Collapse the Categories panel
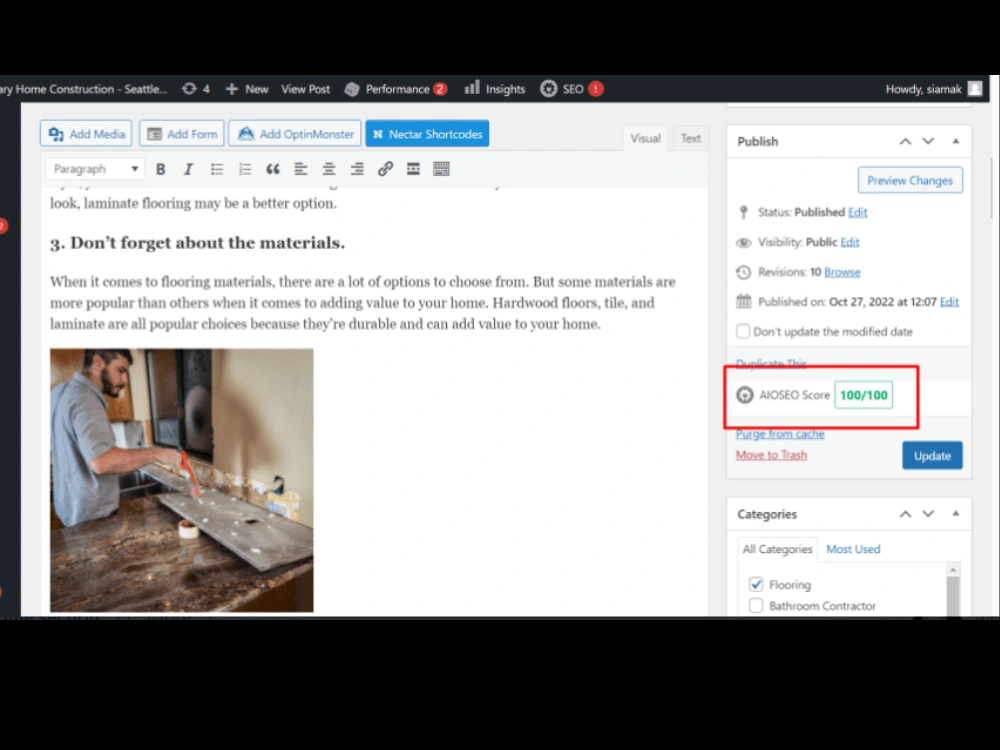The image size is (1000, 750). pyautogui.click(x=955, y=514)
